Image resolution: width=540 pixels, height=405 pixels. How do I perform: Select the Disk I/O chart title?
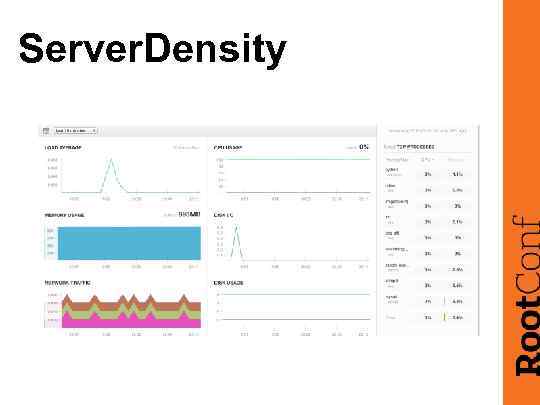tap(223, 215)
